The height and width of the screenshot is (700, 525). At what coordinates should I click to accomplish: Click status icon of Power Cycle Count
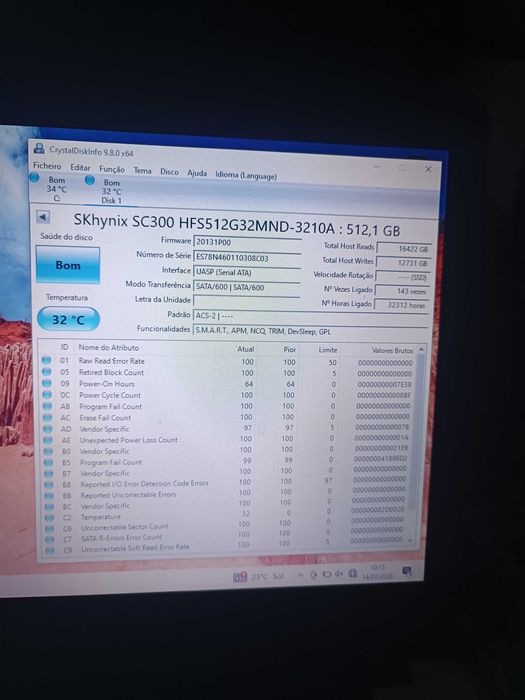(47, 395)
